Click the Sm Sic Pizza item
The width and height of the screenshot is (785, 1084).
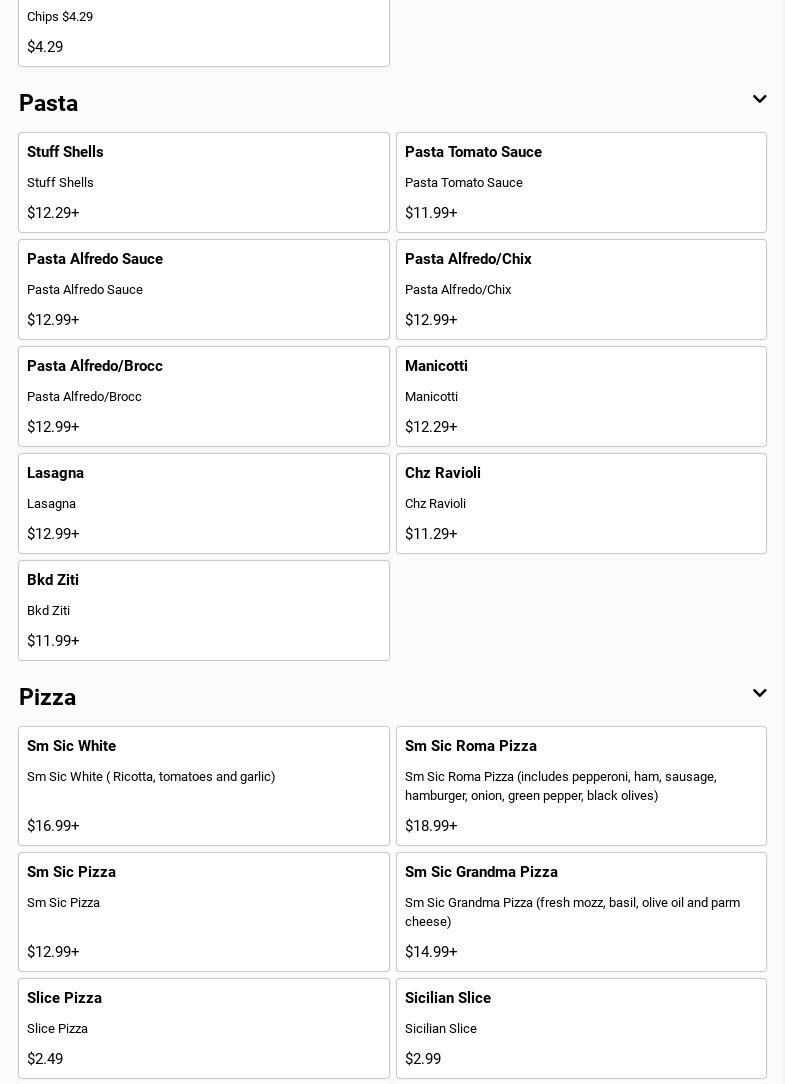(203, 912)
